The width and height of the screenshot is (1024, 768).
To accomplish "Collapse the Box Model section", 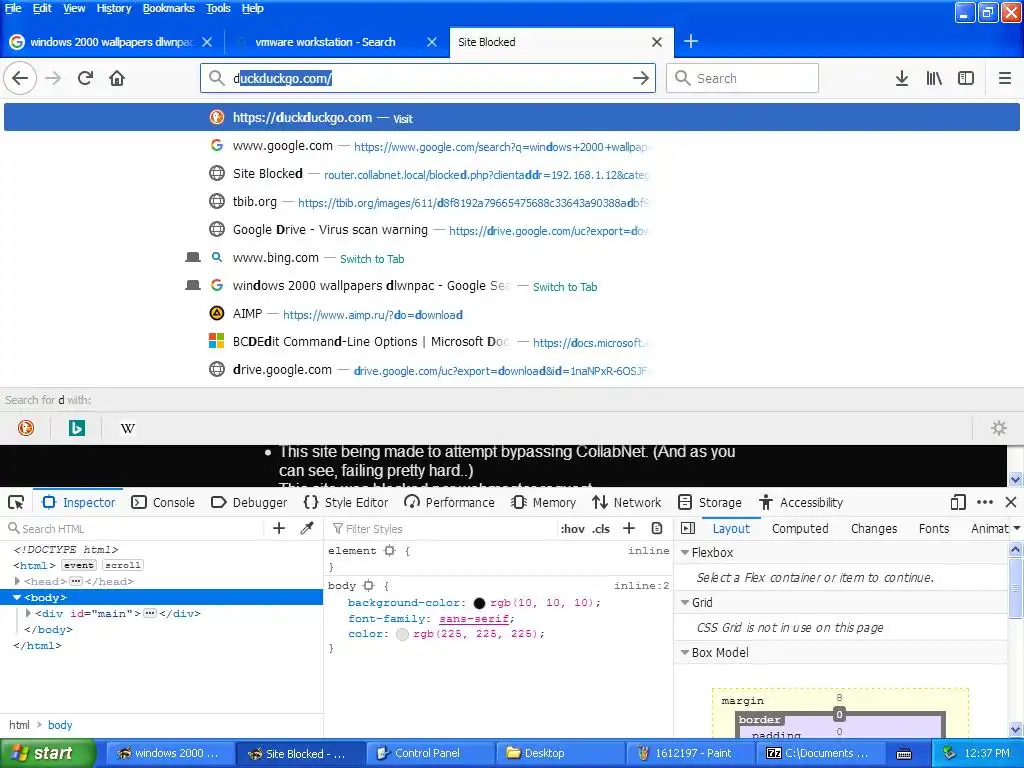I will (x=684, y=652).
